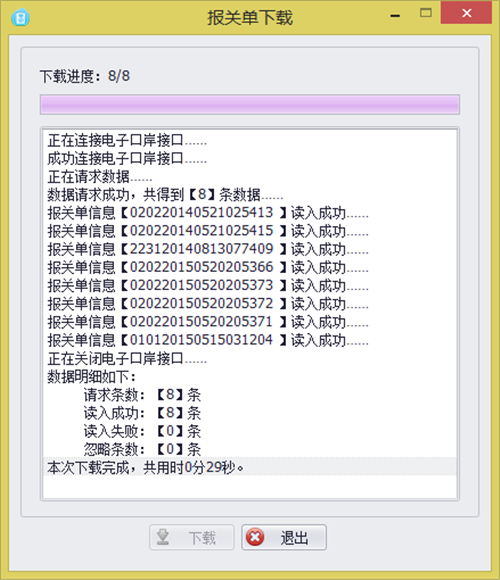The height and width of the screenshot is (580, 500).
Task: Select log entry 020220140521025415
Action: (208, 231)
